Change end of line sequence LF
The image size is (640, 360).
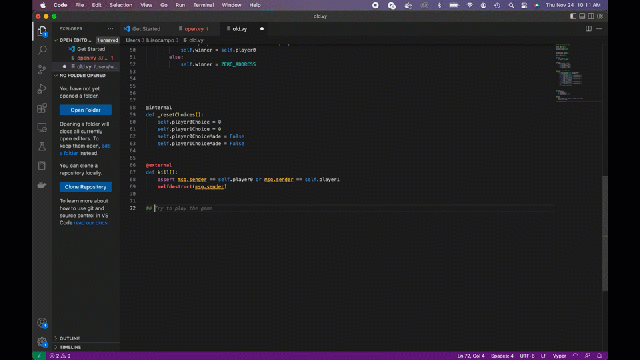pos(543,356)
